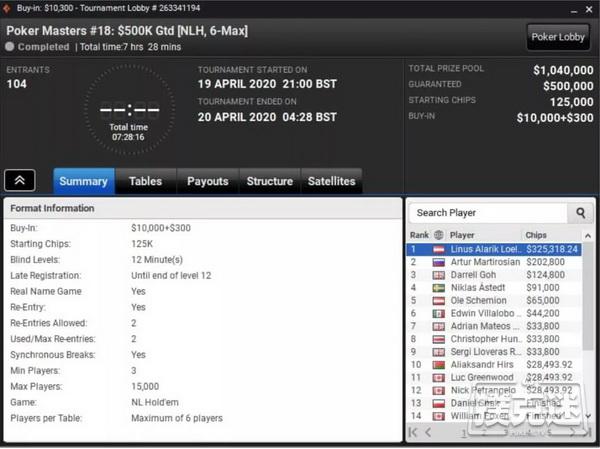Open the Payouts tab
The height and width of the screenshot is (449, 600).
tap(208, 181)
